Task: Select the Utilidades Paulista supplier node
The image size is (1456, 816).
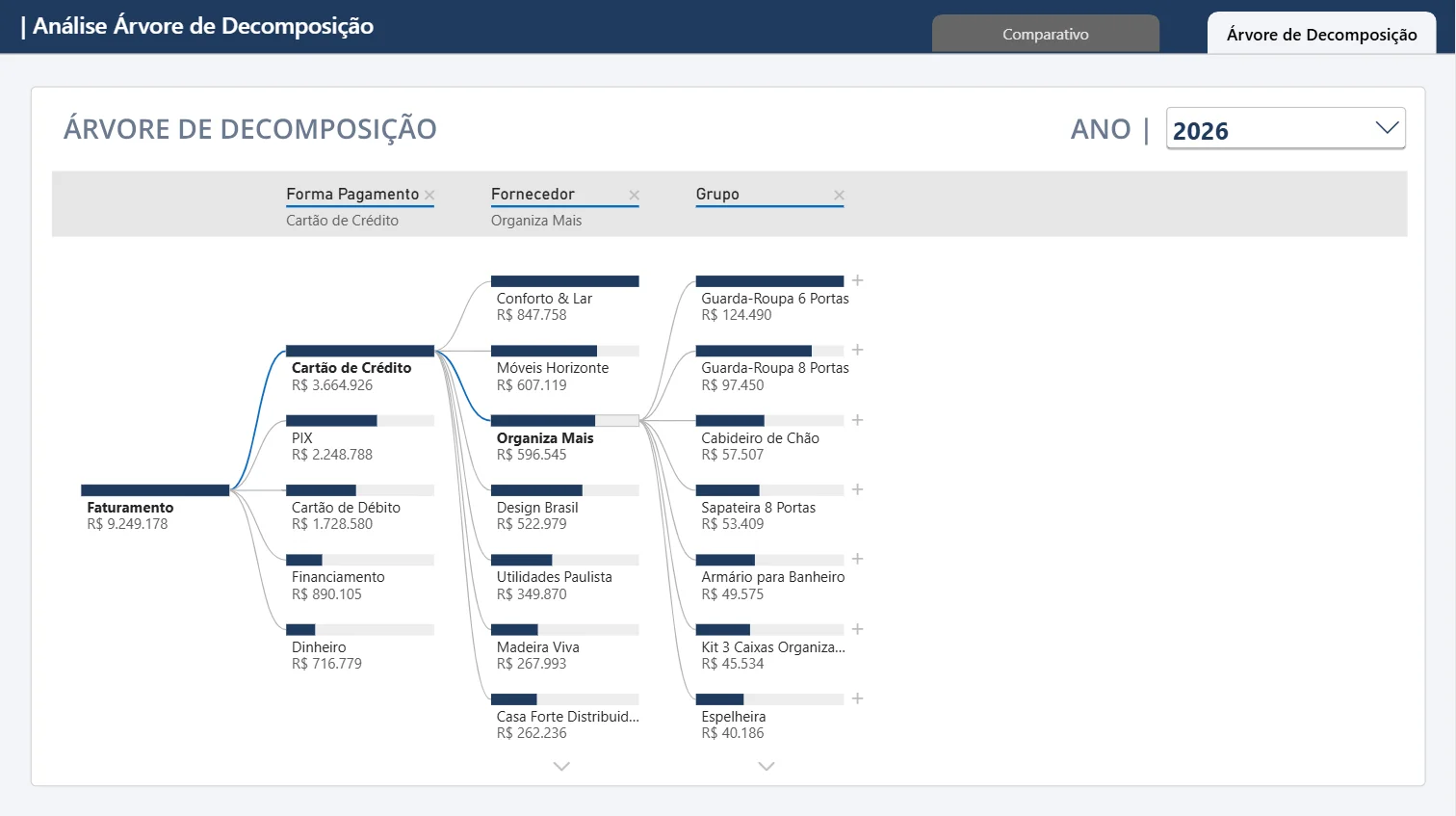Action: 565,578
